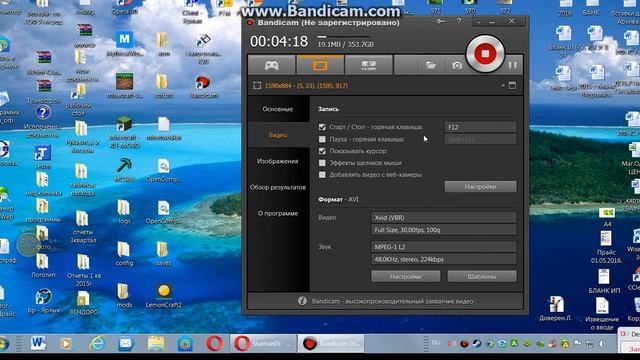Select the HDMI device recording mode icon
This screenshot has height=360, width=640.
point(369,65)
